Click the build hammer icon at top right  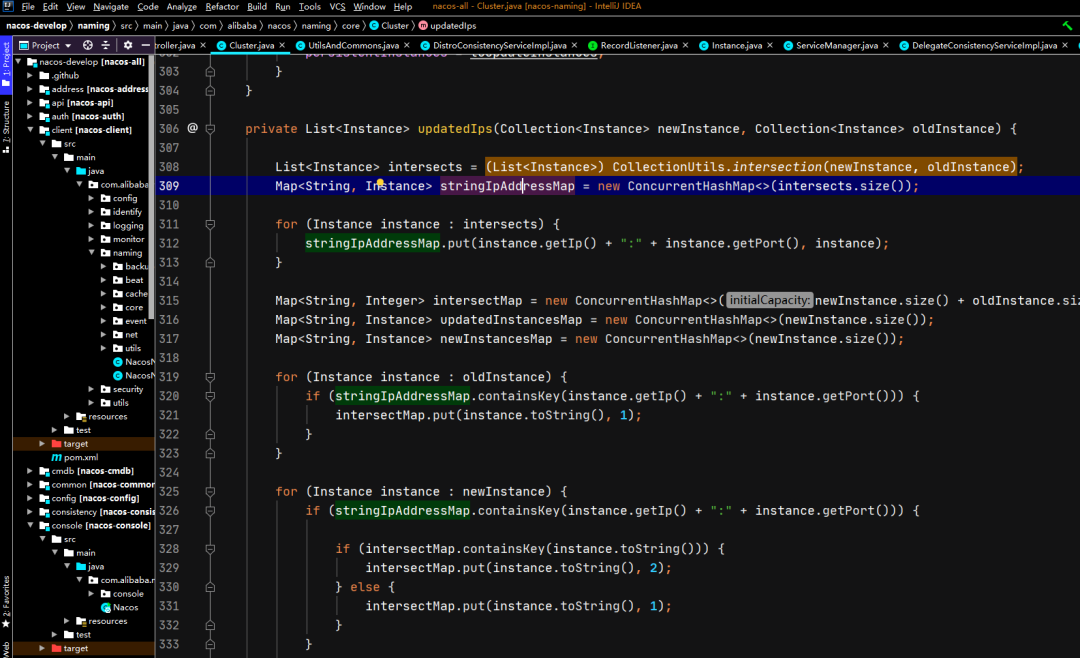(x=1067, y=25)
